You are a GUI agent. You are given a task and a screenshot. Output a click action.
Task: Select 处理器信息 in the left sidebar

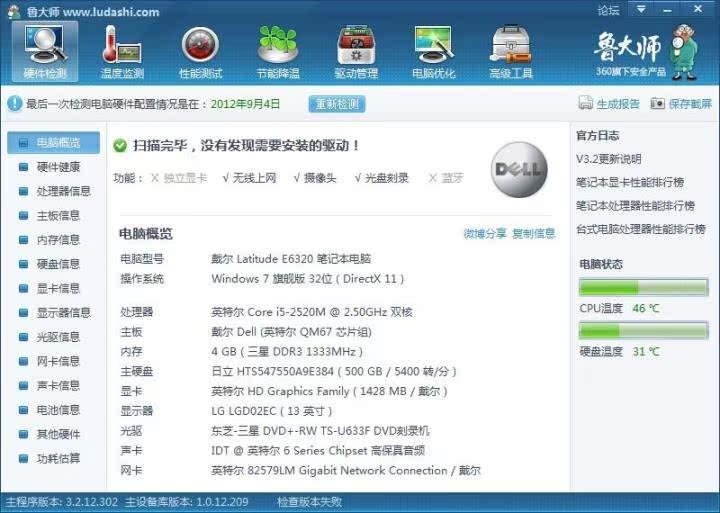point(63,191)
